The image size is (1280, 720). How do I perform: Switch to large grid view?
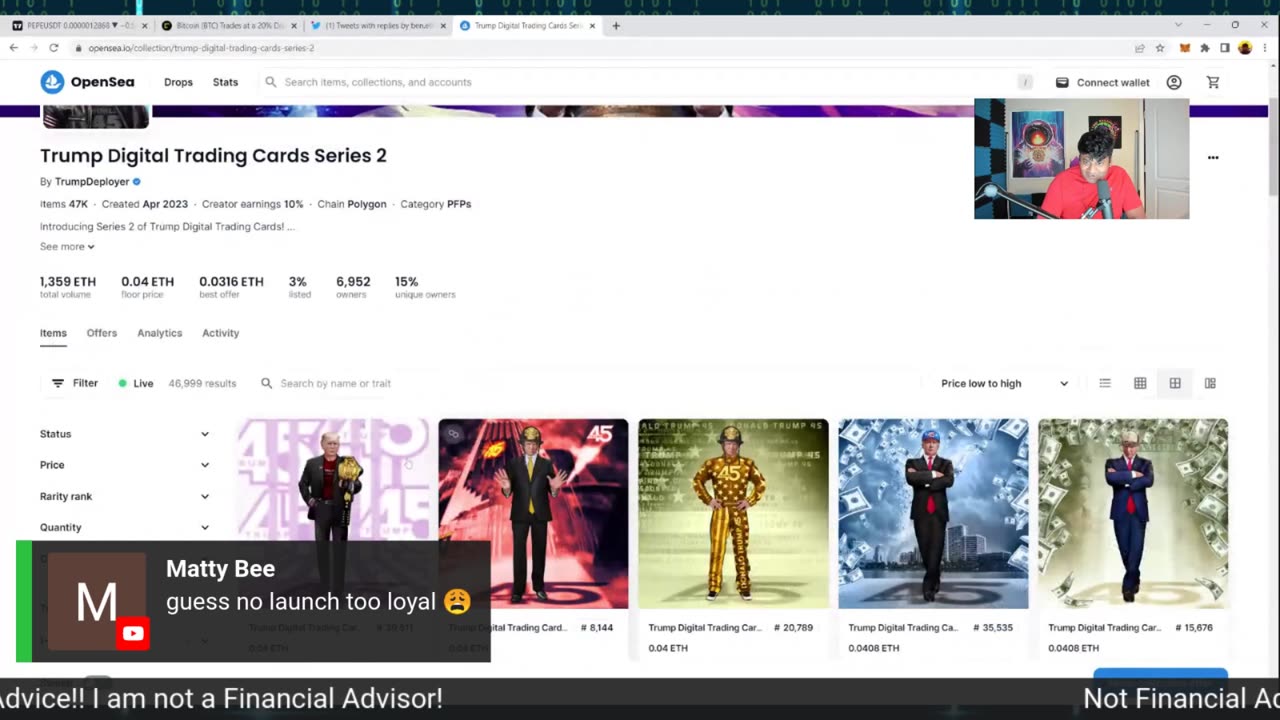pos(1175,383)
